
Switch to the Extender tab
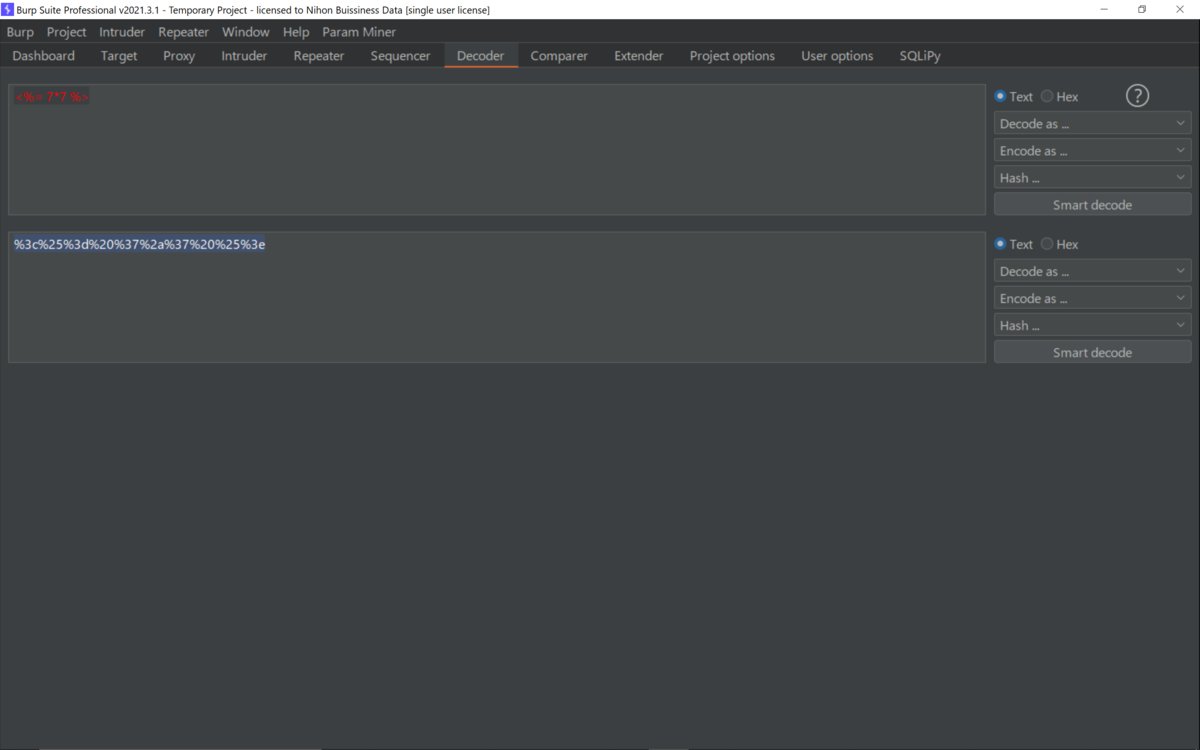639,56
